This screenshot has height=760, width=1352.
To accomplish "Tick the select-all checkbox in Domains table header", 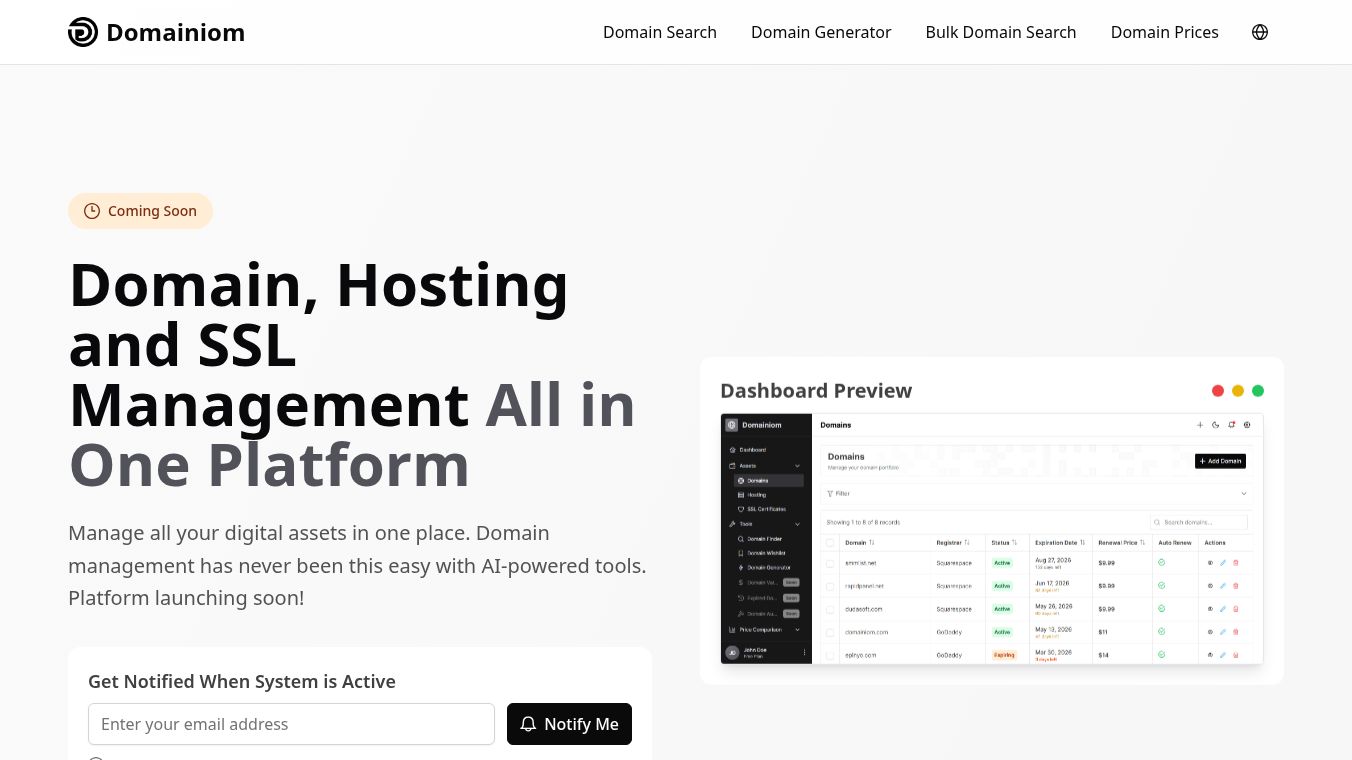I will (830, 543).
